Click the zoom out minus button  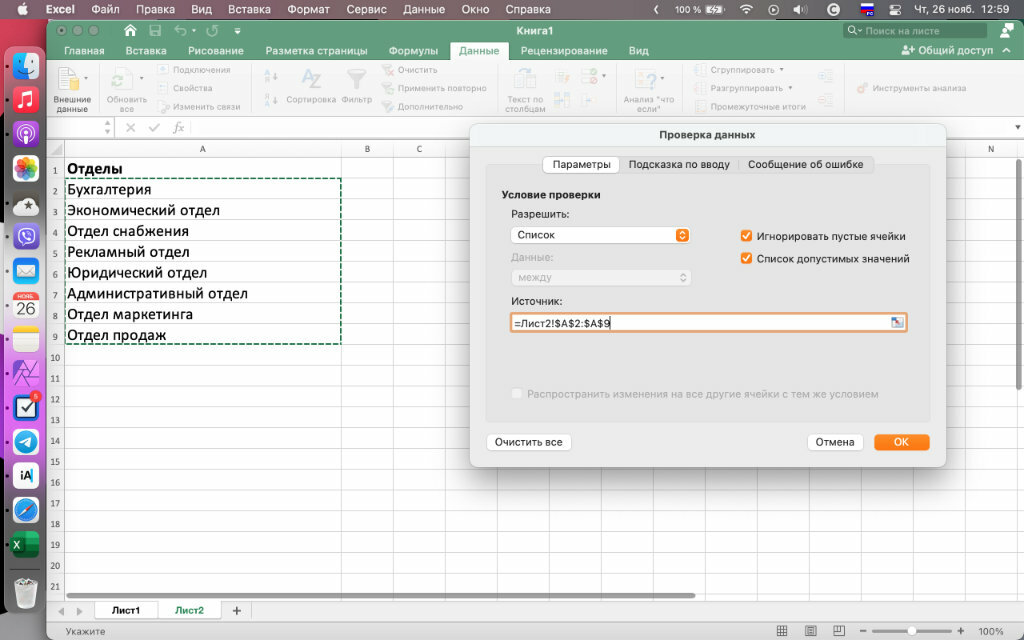pyautogui.click(x=864, y=631)
